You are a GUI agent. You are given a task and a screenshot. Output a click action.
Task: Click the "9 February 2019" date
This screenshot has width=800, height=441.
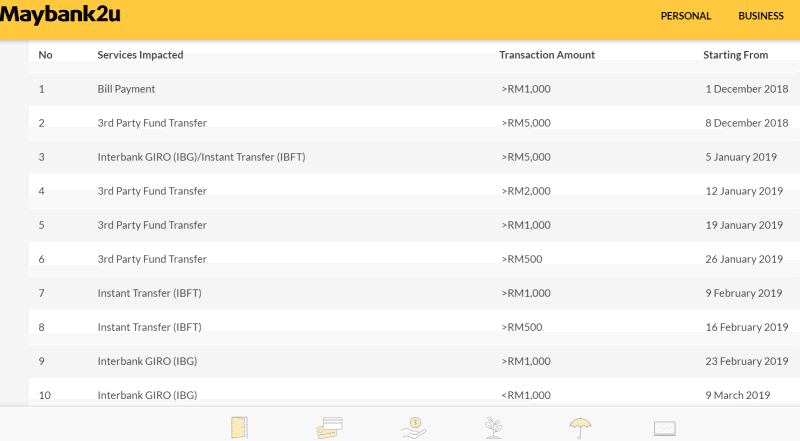744,293
